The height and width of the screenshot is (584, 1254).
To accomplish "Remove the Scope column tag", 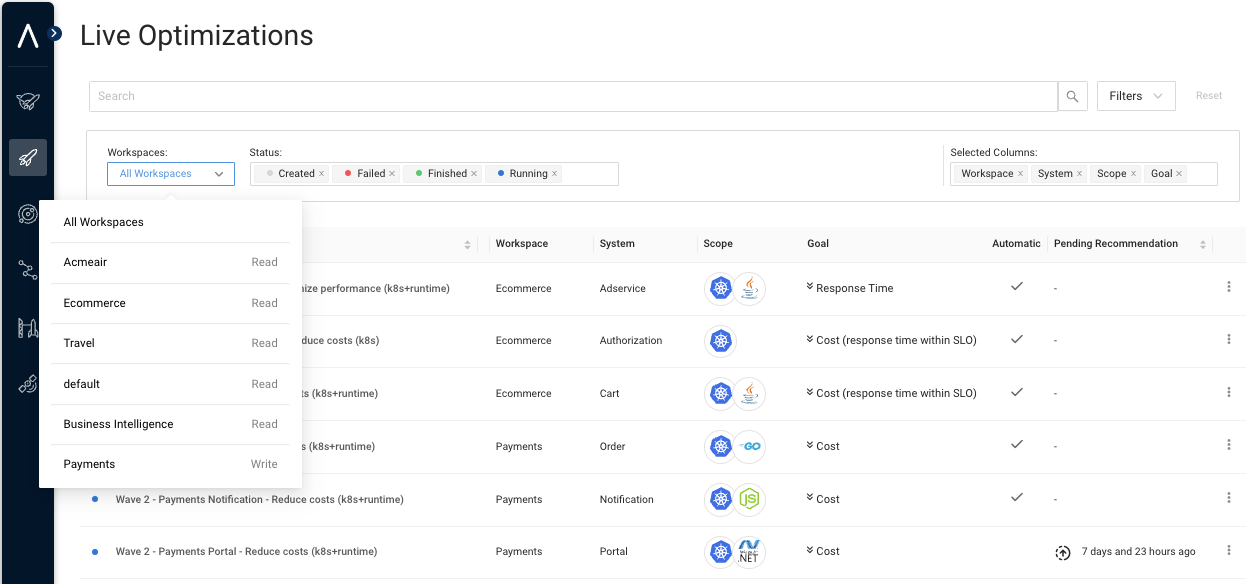I will pos(1133,174).
